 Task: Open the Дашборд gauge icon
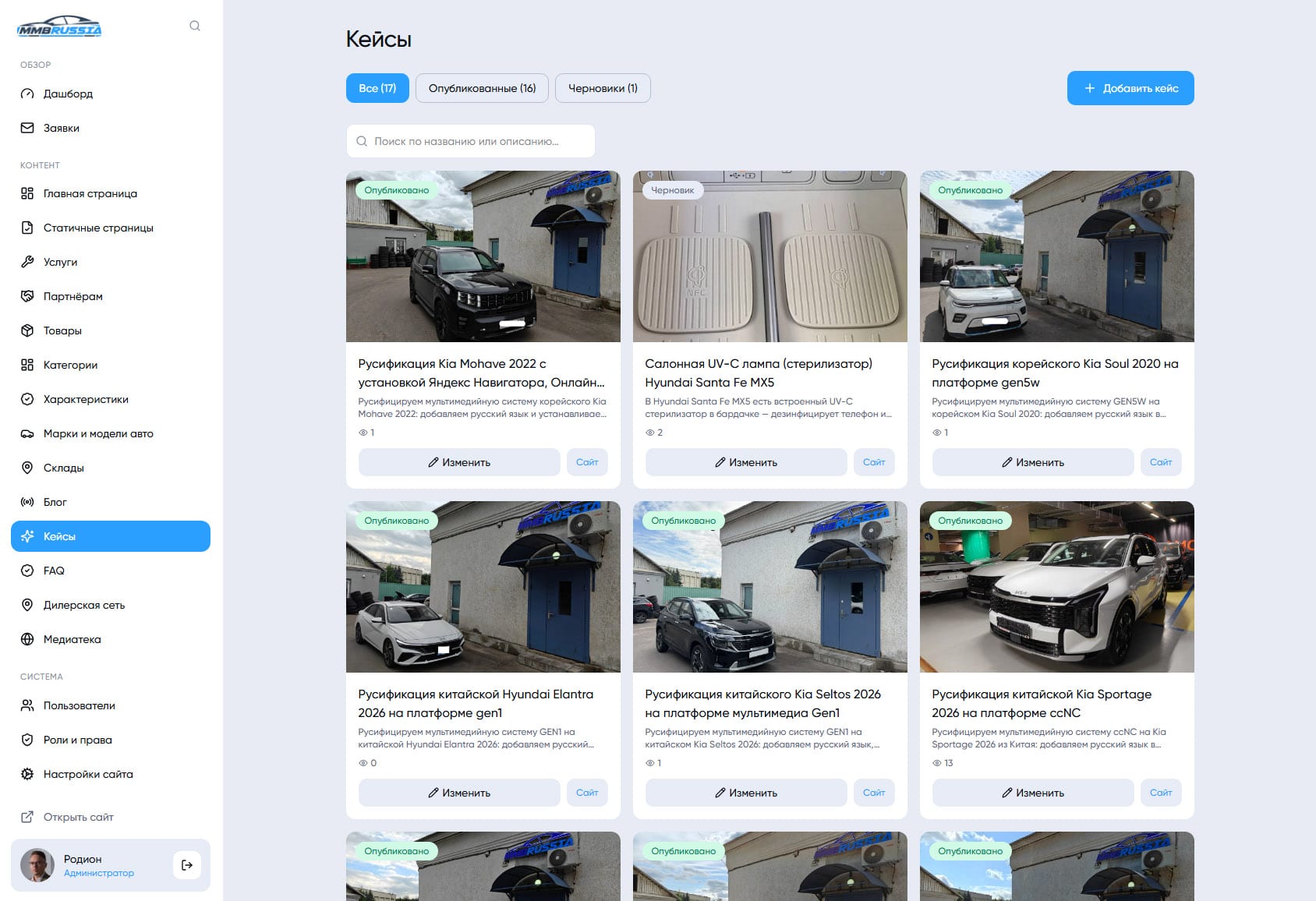pyautogui.click(x=27, y=94)
